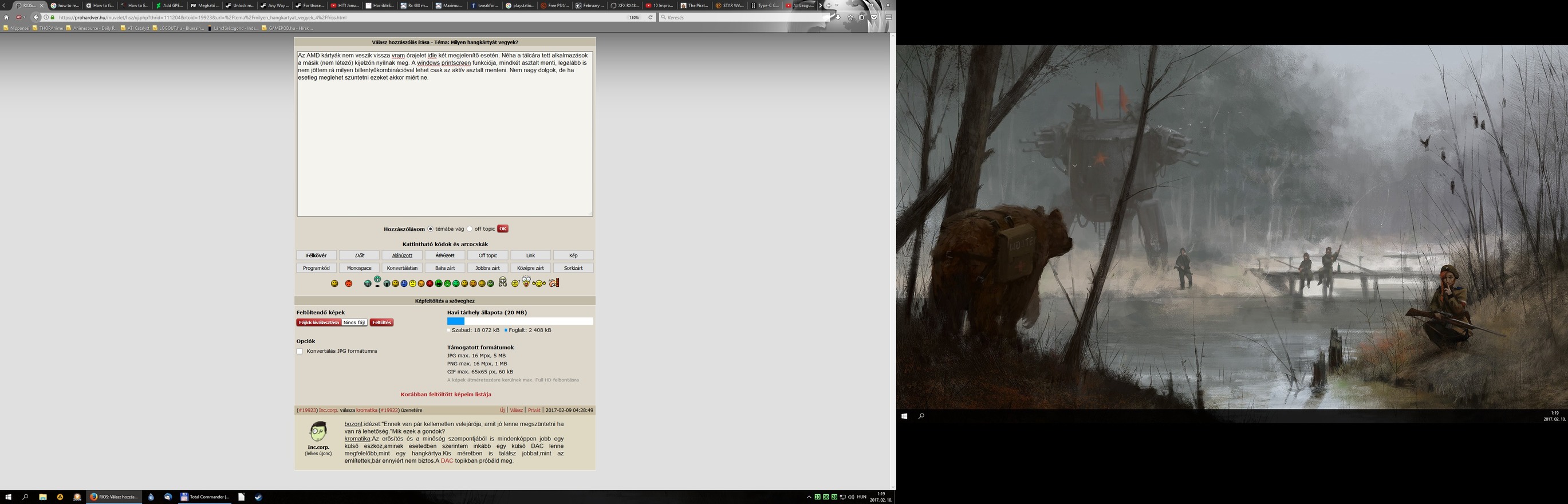Switch to the 'HorribleS...' tab
The height and width of the screenshot is (504, 1568).
[380, 6]
